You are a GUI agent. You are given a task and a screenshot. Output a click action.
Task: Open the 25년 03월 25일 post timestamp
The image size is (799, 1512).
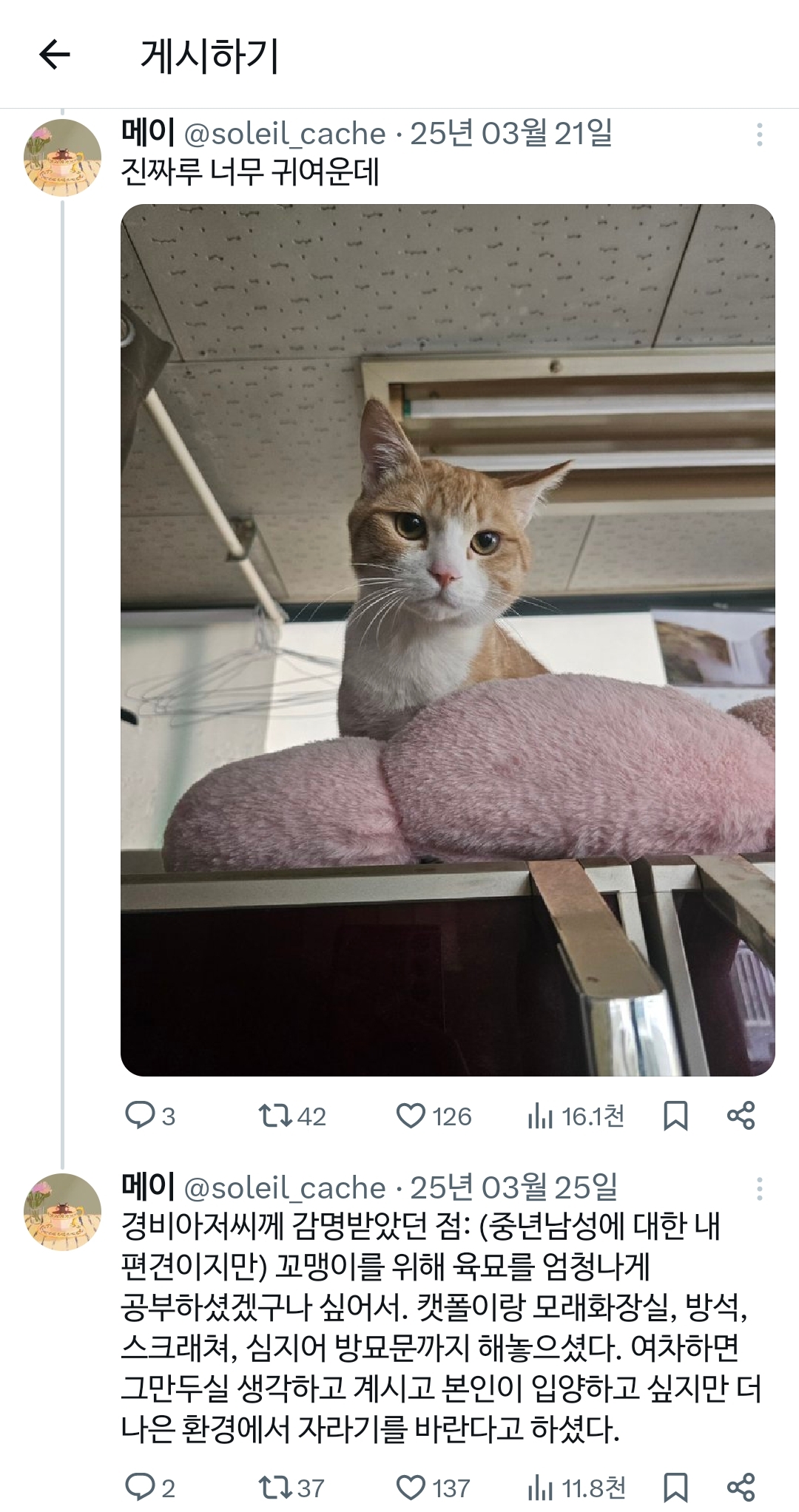(x=513, y=1188)
